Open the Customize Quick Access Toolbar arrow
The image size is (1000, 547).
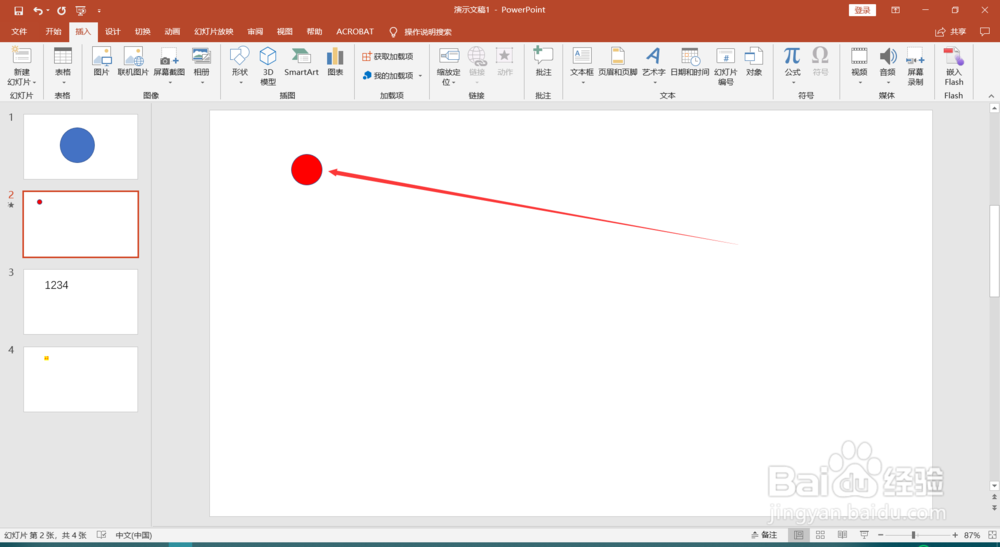click(x=99, y=11)
